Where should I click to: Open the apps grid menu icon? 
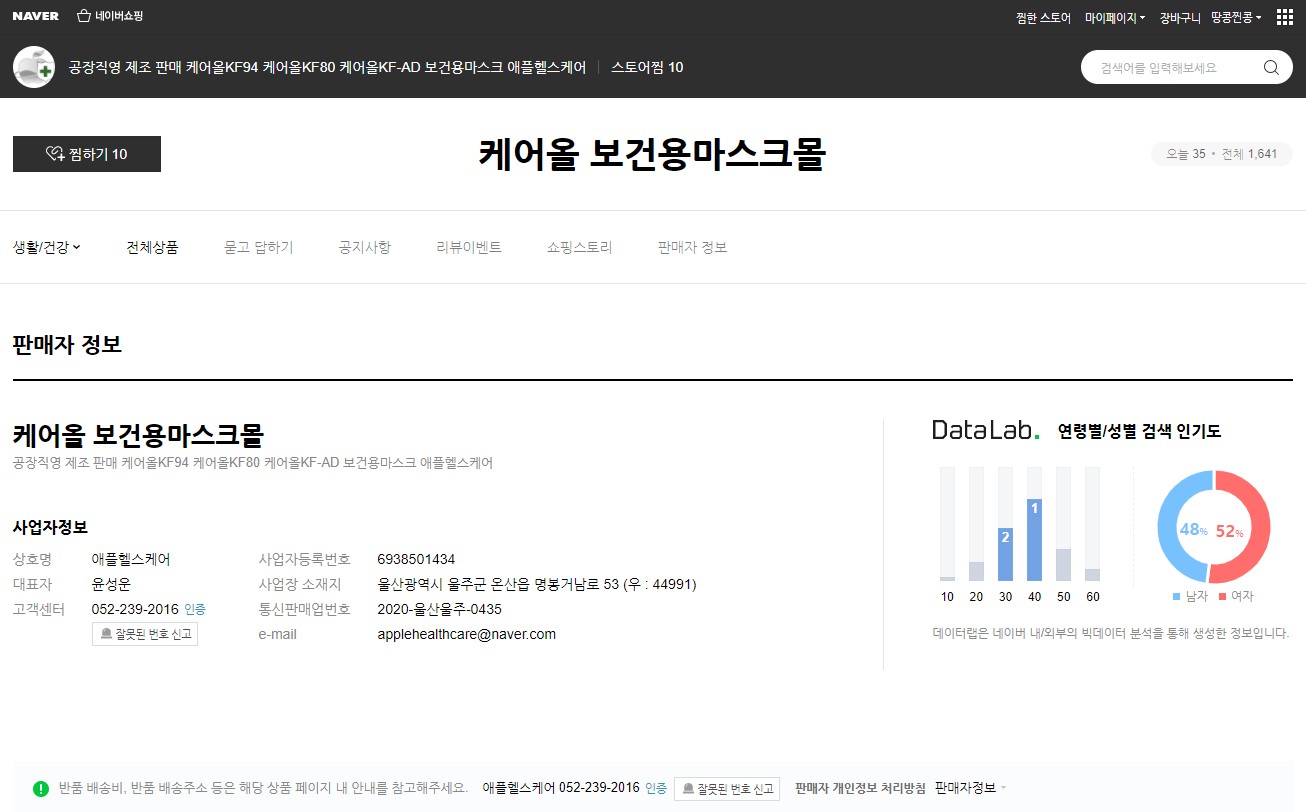tap(1284, 17)
